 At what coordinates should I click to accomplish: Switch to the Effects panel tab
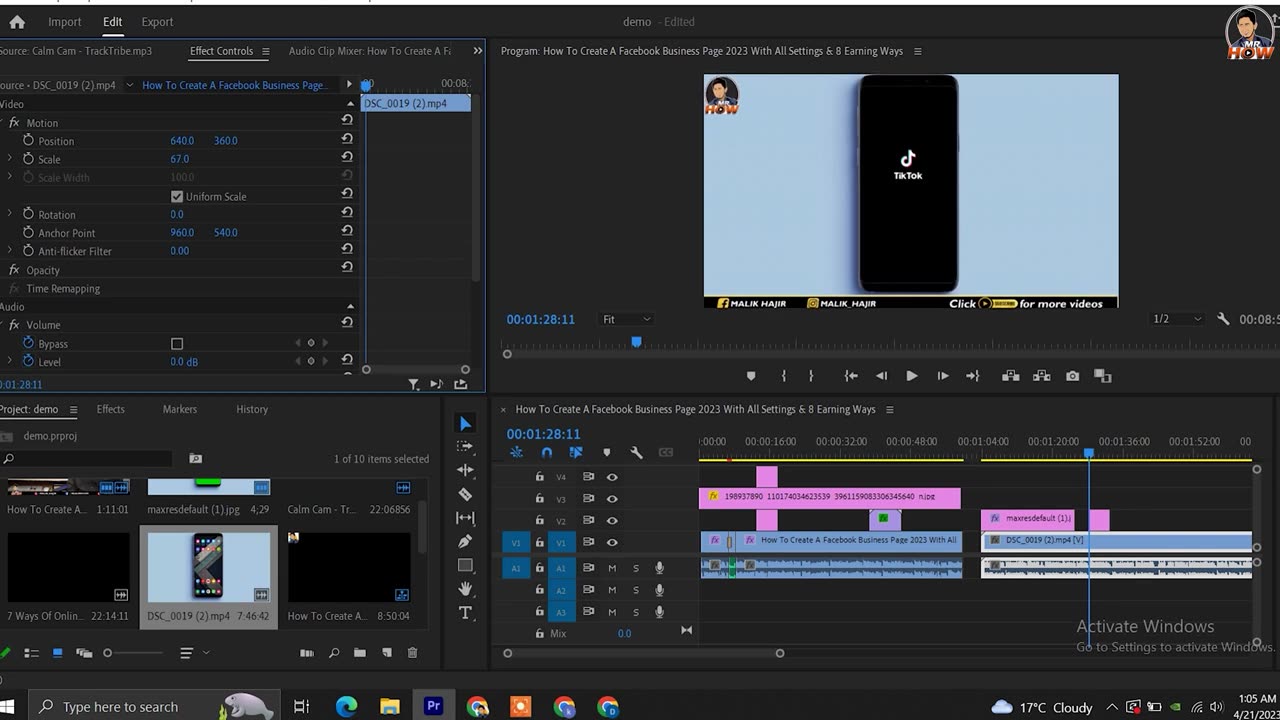(111, 409)
